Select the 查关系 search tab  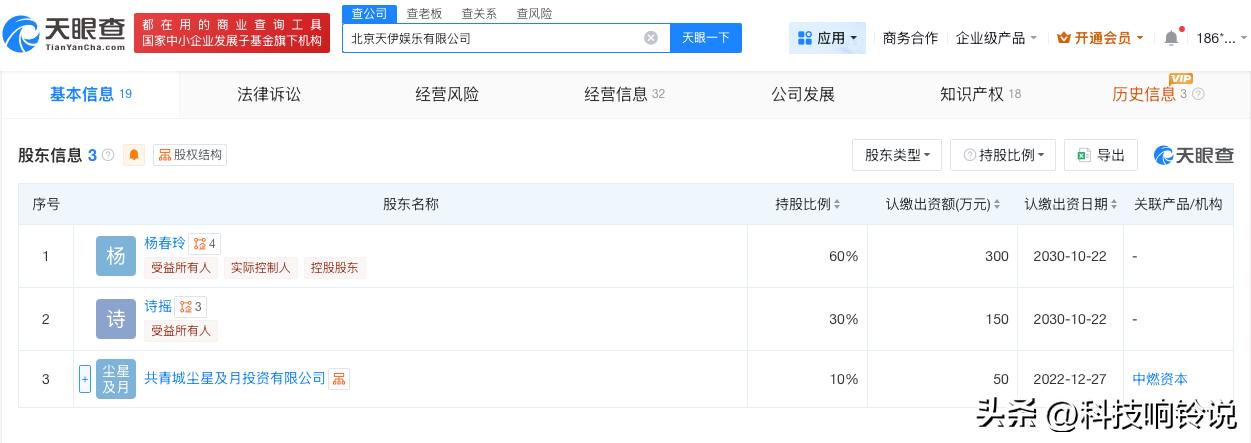479,14
